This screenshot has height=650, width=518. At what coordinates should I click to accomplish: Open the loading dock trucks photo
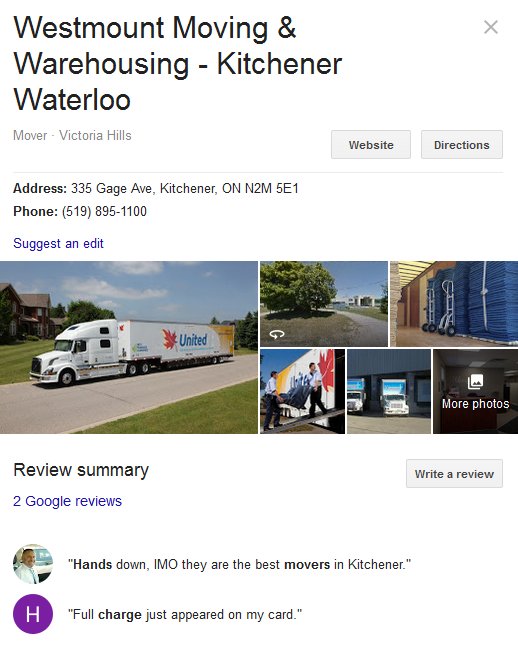[x=389, y=391]
